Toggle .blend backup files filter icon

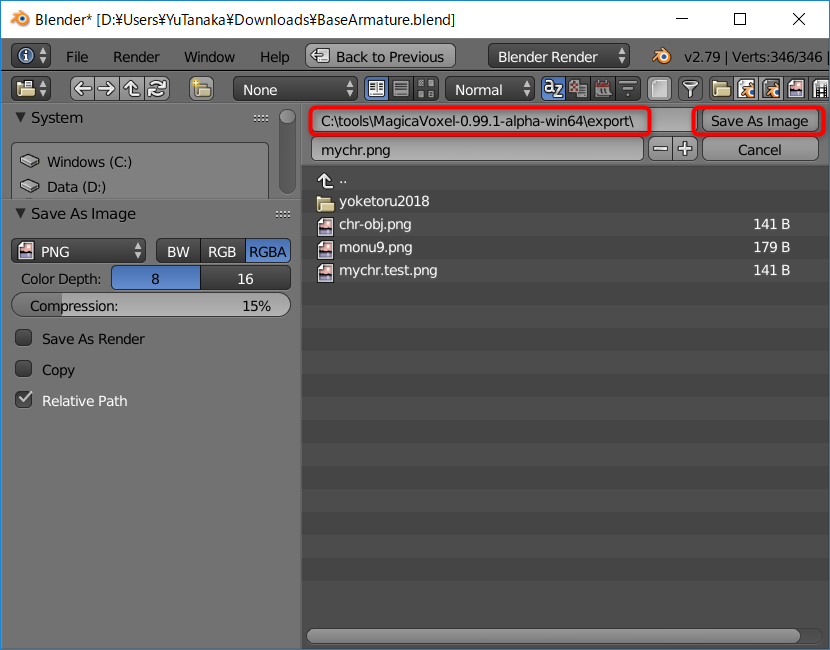click(x=771, y=88)
